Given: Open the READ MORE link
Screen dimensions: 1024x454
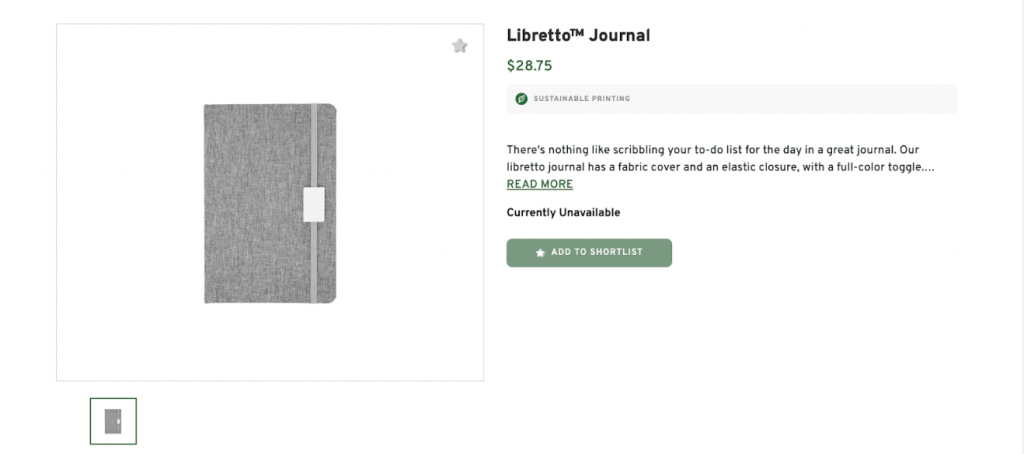Looking at the screenshot, I should pos(540,185).
